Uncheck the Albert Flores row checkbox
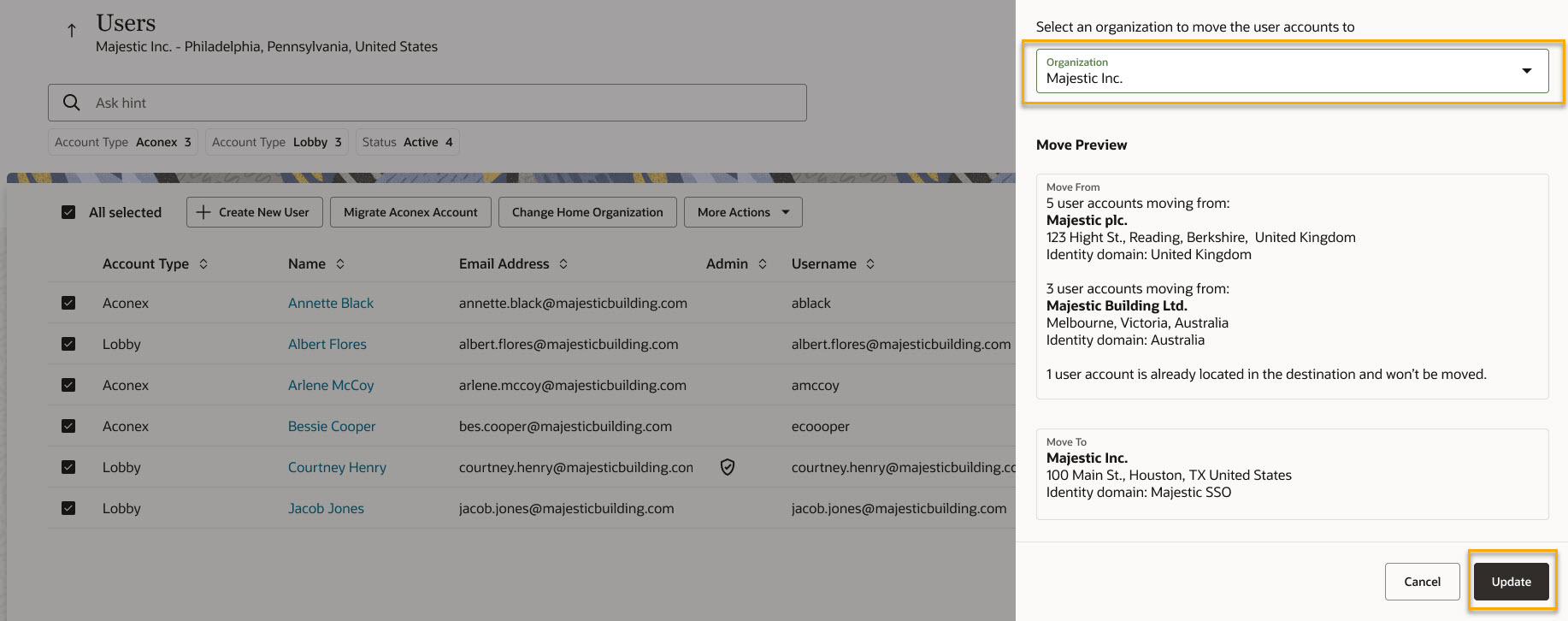 (68, 344)
